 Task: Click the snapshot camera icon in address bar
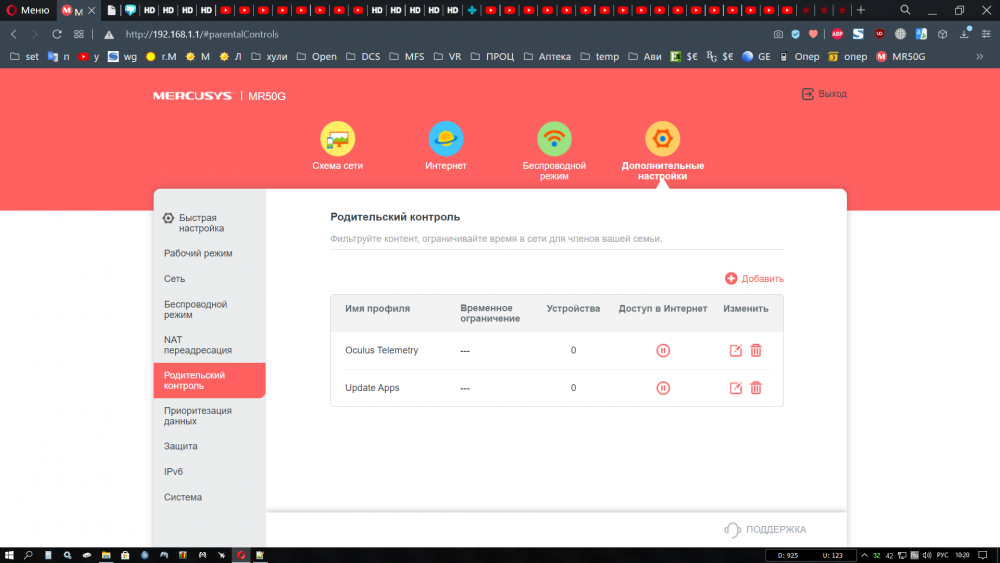coord(778,34)
